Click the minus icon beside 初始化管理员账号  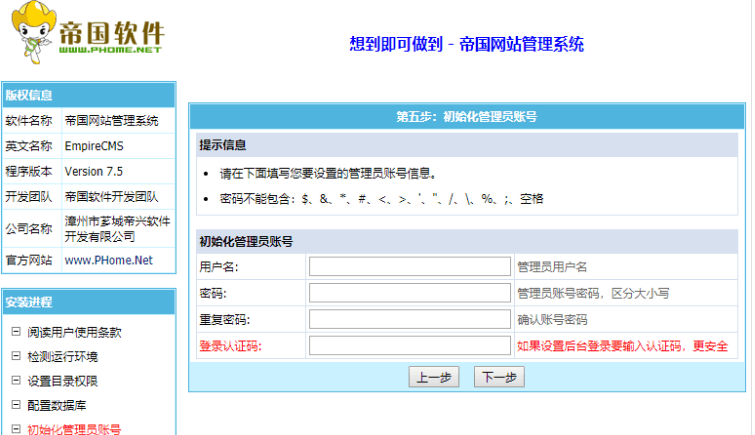[16, 429]
